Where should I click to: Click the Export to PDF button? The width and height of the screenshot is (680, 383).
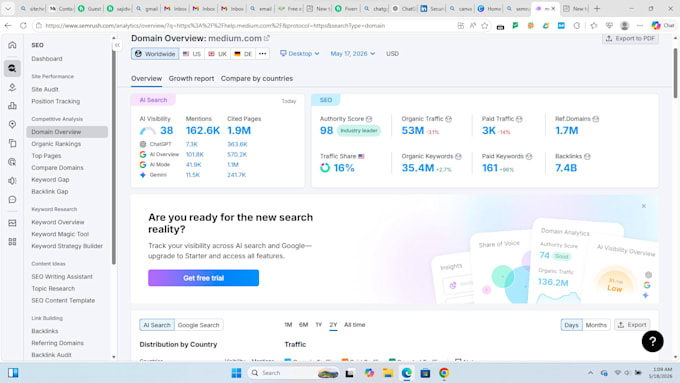(631, 39)
